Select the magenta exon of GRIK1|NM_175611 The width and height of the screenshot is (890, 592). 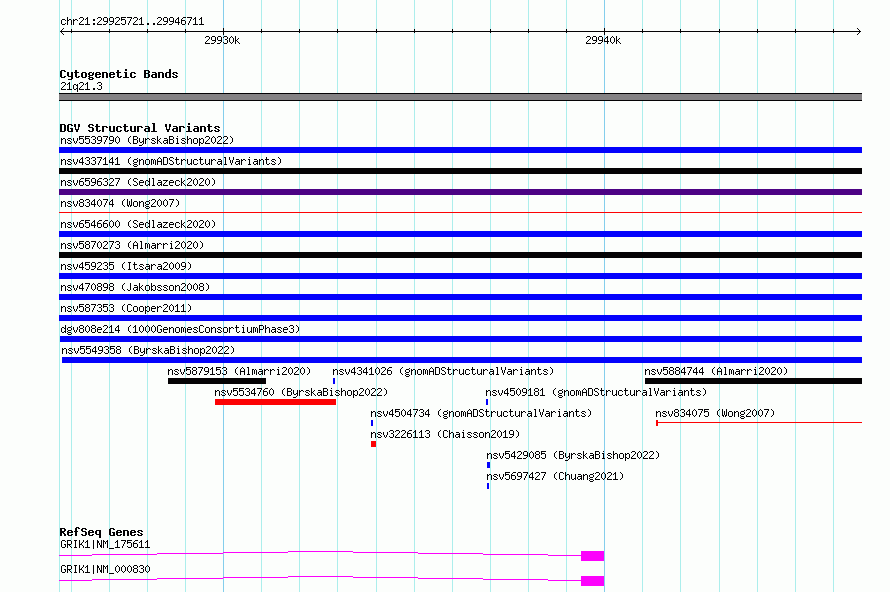[x=592, y=556]
